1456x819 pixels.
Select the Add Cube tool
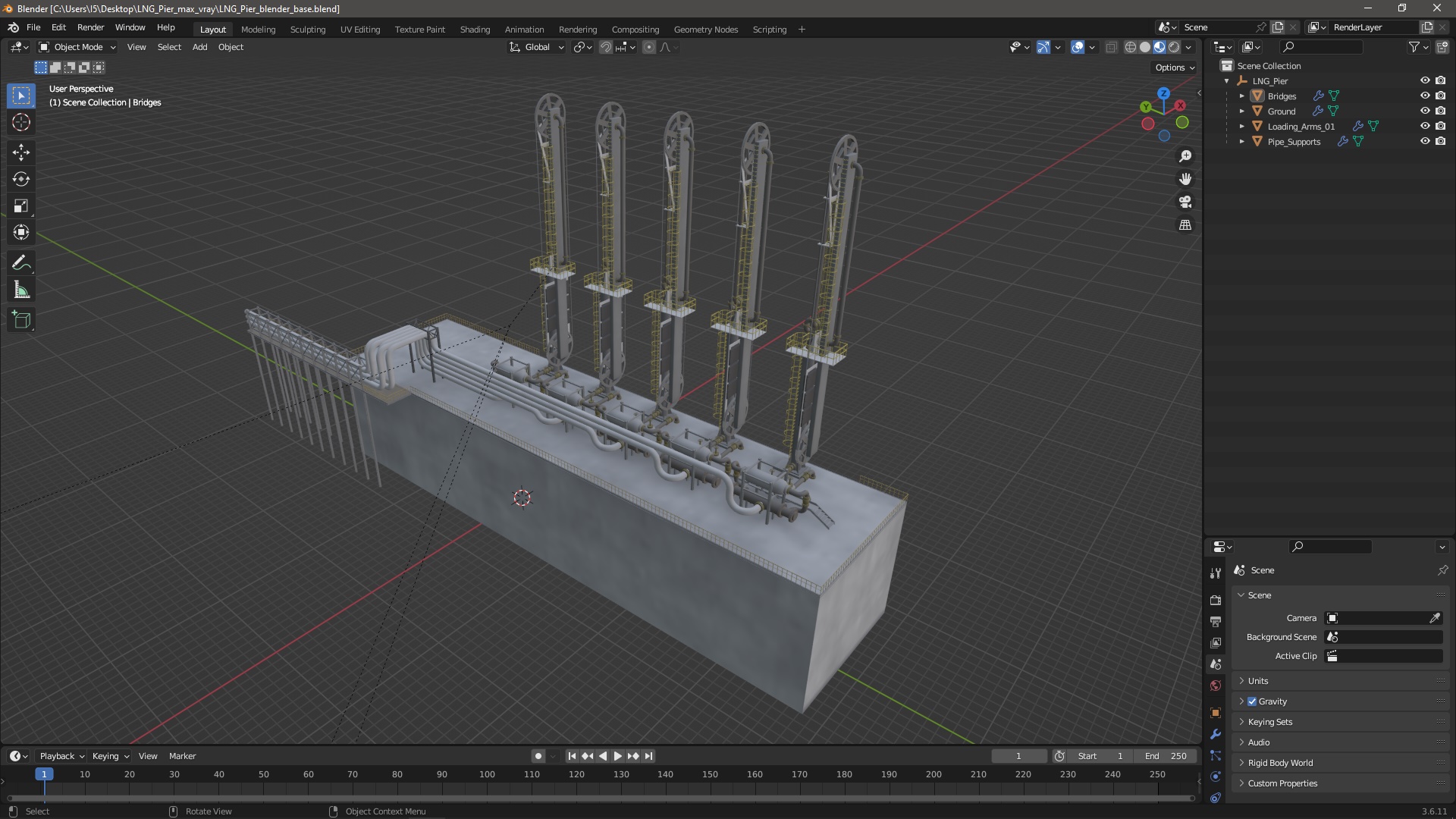coord(21,320)
